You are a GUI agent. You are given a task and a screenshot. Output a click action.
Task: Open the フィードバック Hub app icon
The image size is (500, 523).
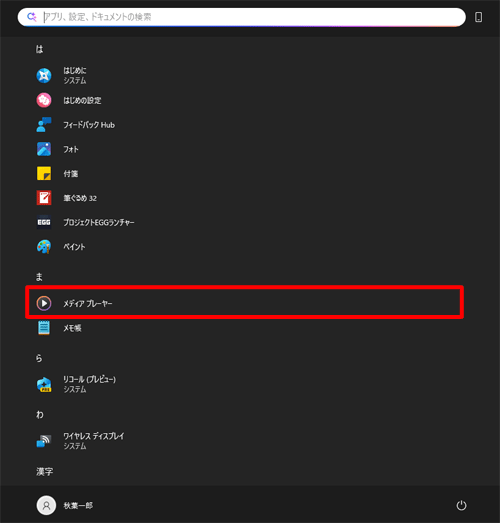pos(44,125)
